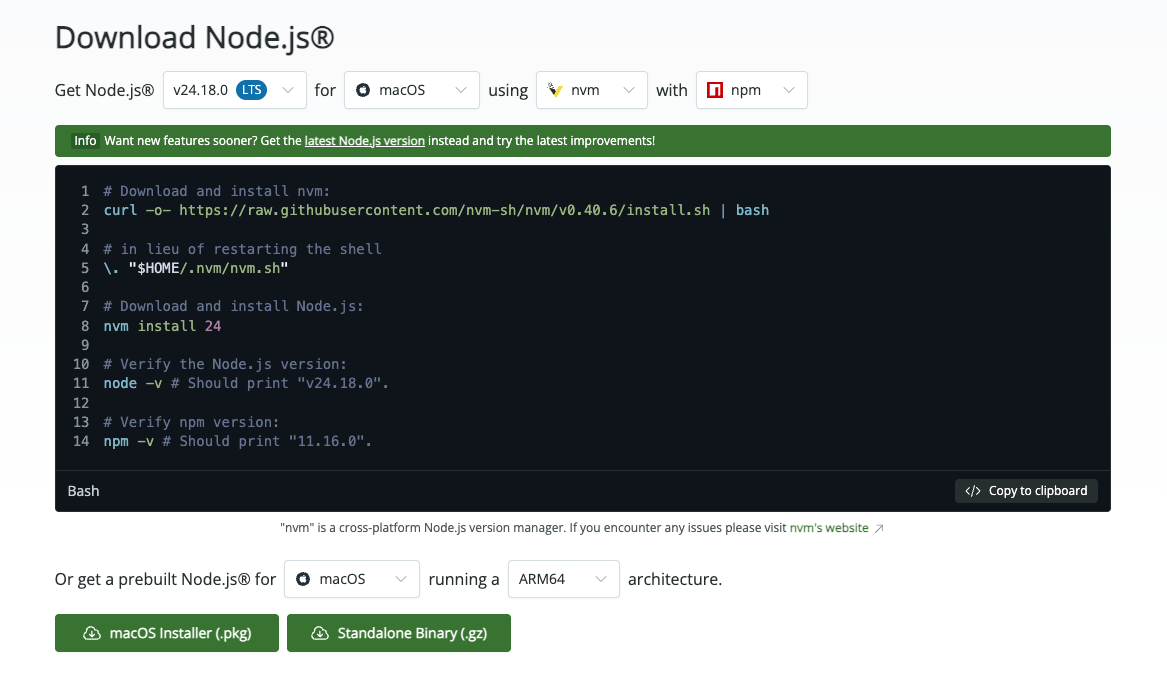Click the macOS logo icon in prebuilt selector

coord(303,579)
